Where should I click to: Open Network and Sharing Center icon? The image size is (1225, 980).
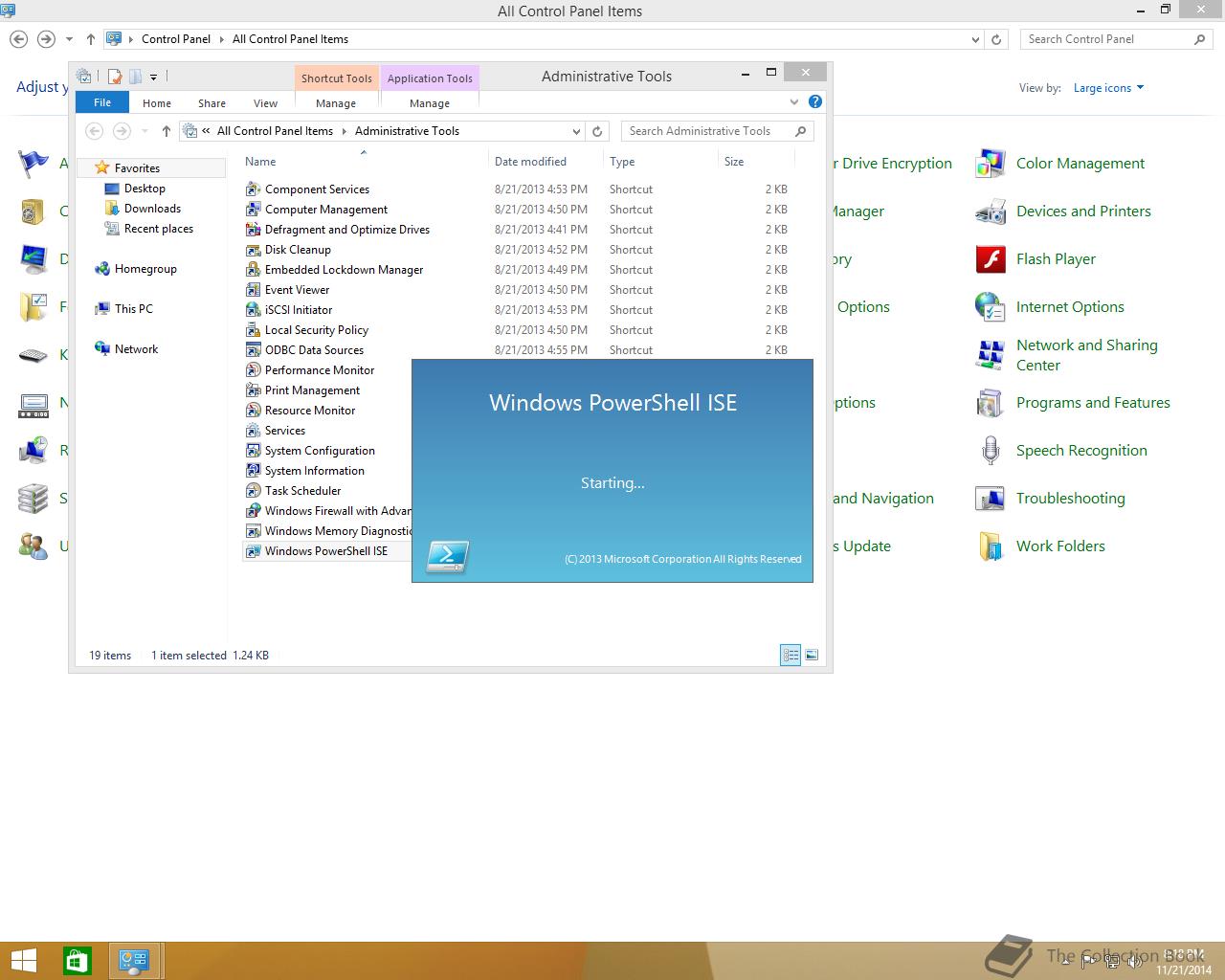click(990, 355)
